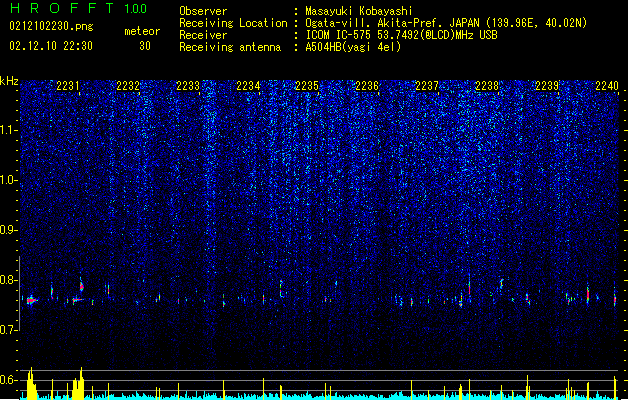Click the 2236 time marker
The image size is (629, 400).
coord(367,86)
